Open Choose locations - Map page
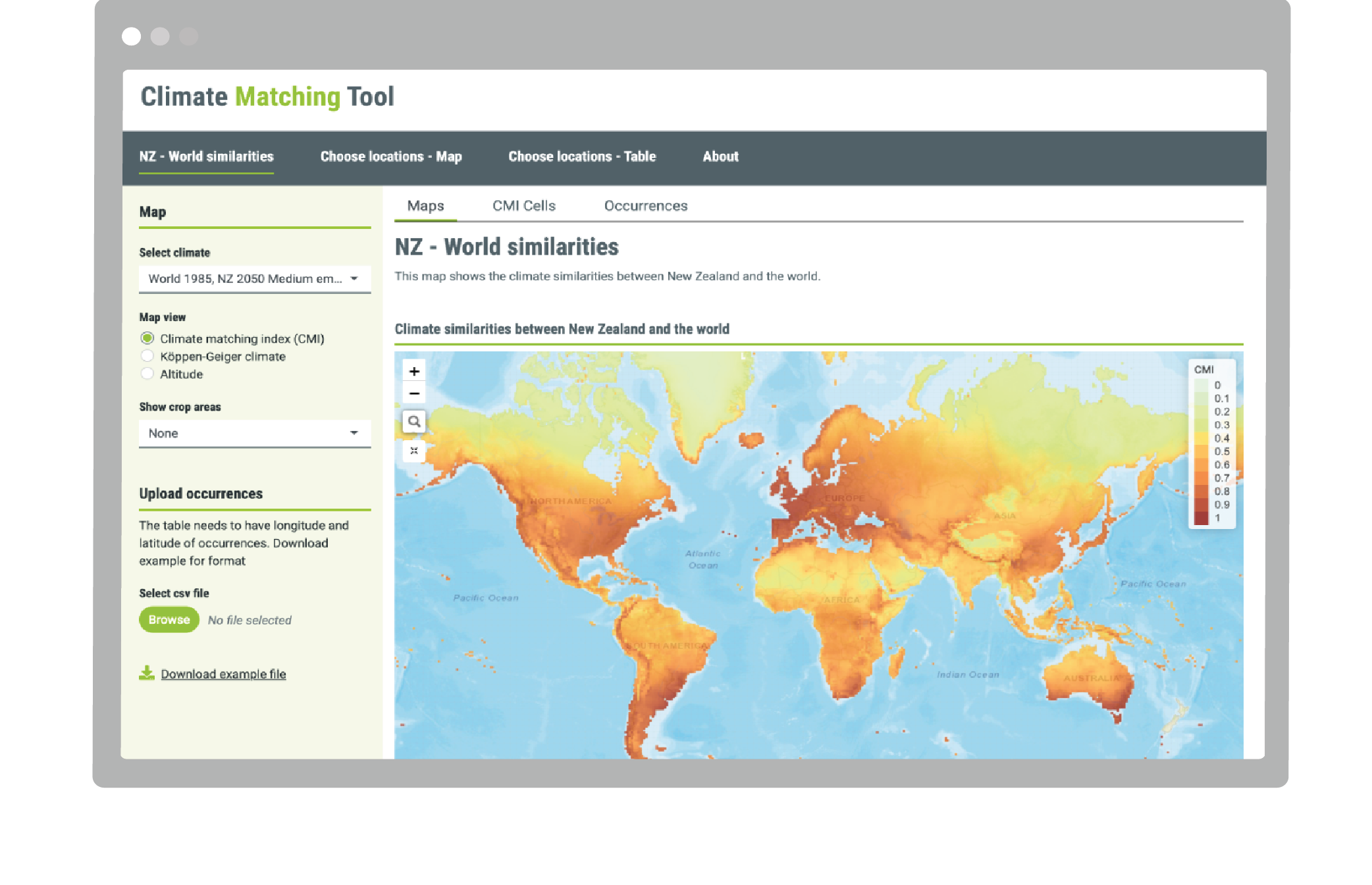This screenshot has width=1372, height=885. [x=391, y=157]
